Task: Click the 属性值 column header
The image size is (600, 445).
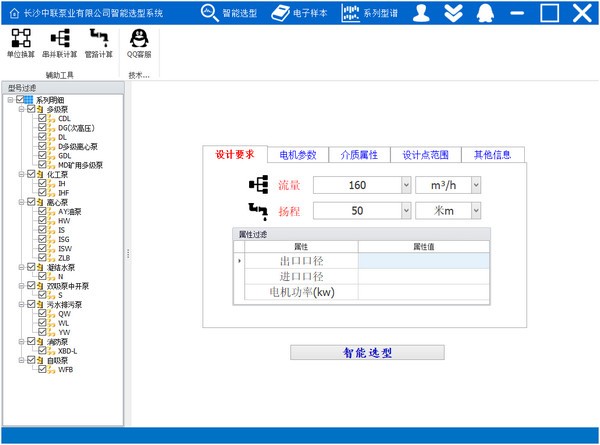Action: (424, 247)
